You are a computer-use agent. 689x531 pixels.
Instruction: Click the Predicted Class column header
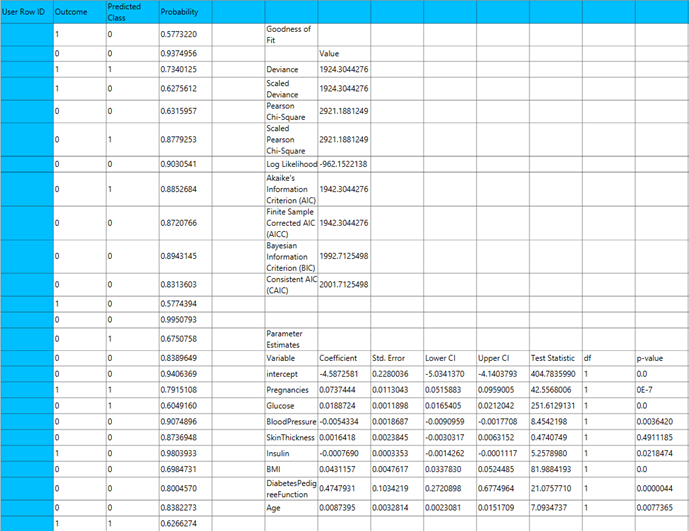point(132,12)
